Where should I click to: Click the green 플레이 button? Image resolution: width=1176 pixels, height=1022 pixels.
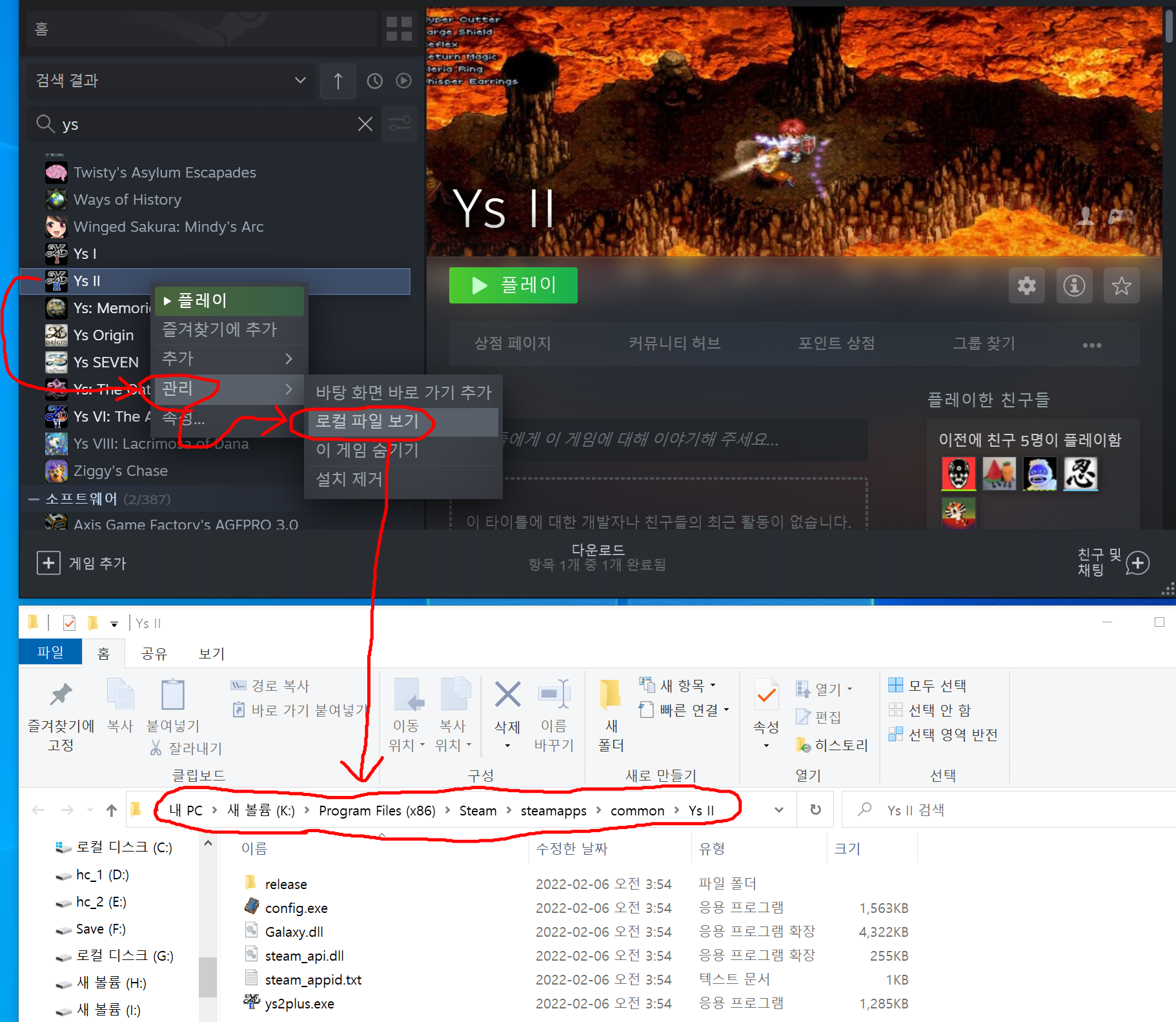tap(513, 285)
